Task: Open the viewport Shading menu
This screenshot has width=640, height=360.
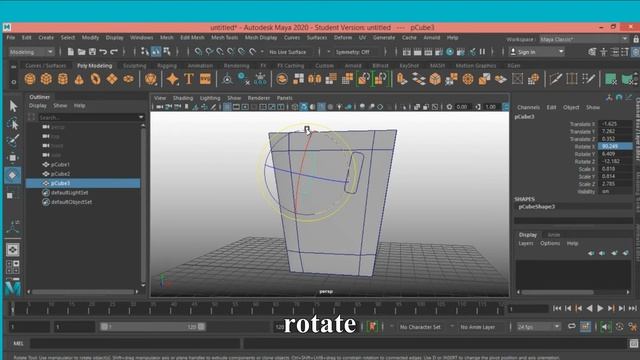Action: point(182,98)
